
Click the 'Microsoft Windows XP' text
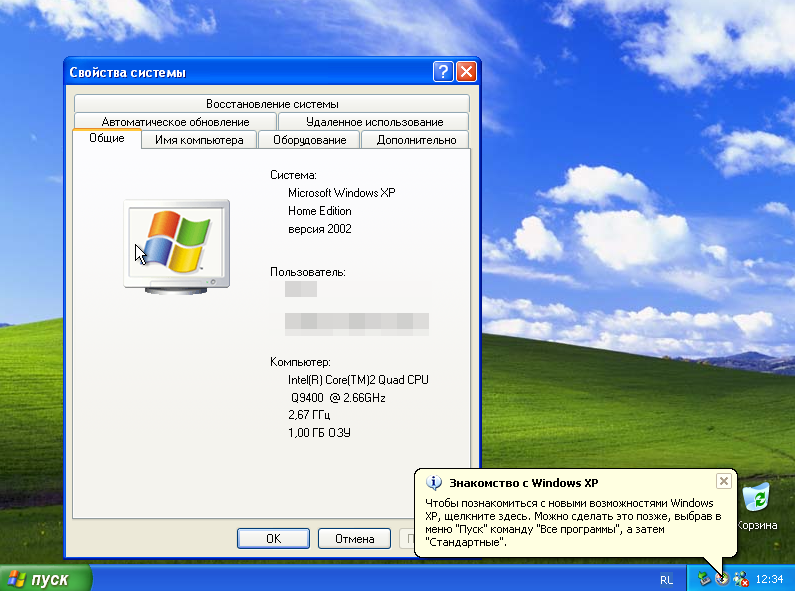[x=342, y=193]
